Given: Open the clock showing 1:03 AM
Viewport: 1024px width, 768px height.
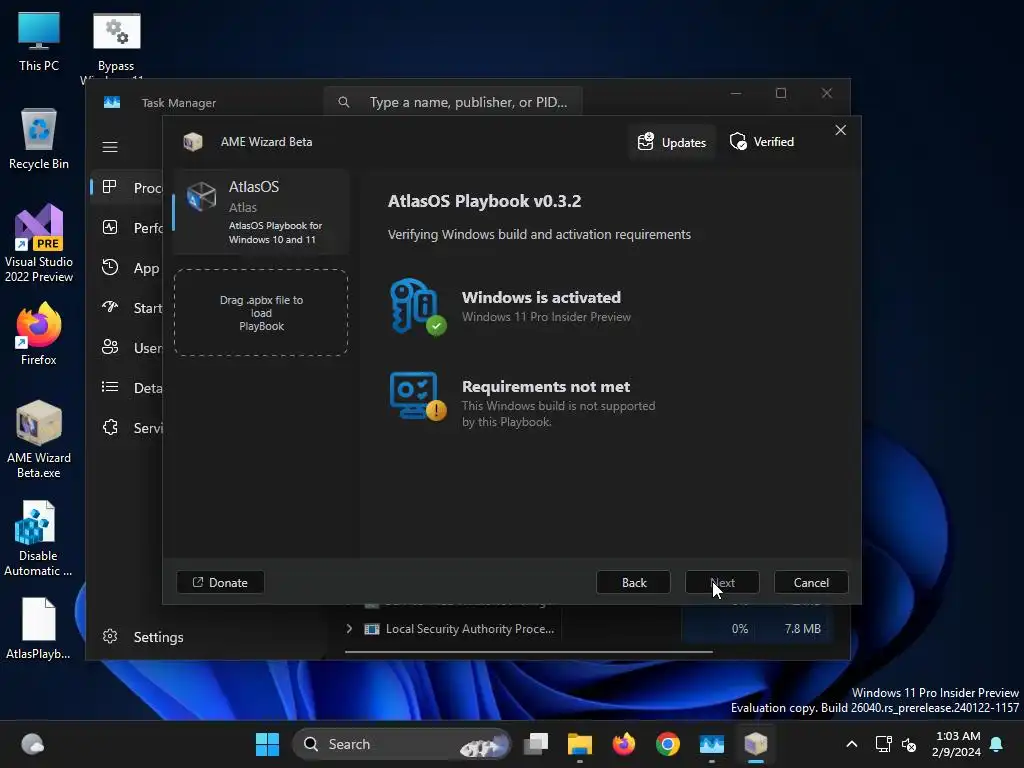Looking at the screenshot, I should coord(957,744).
